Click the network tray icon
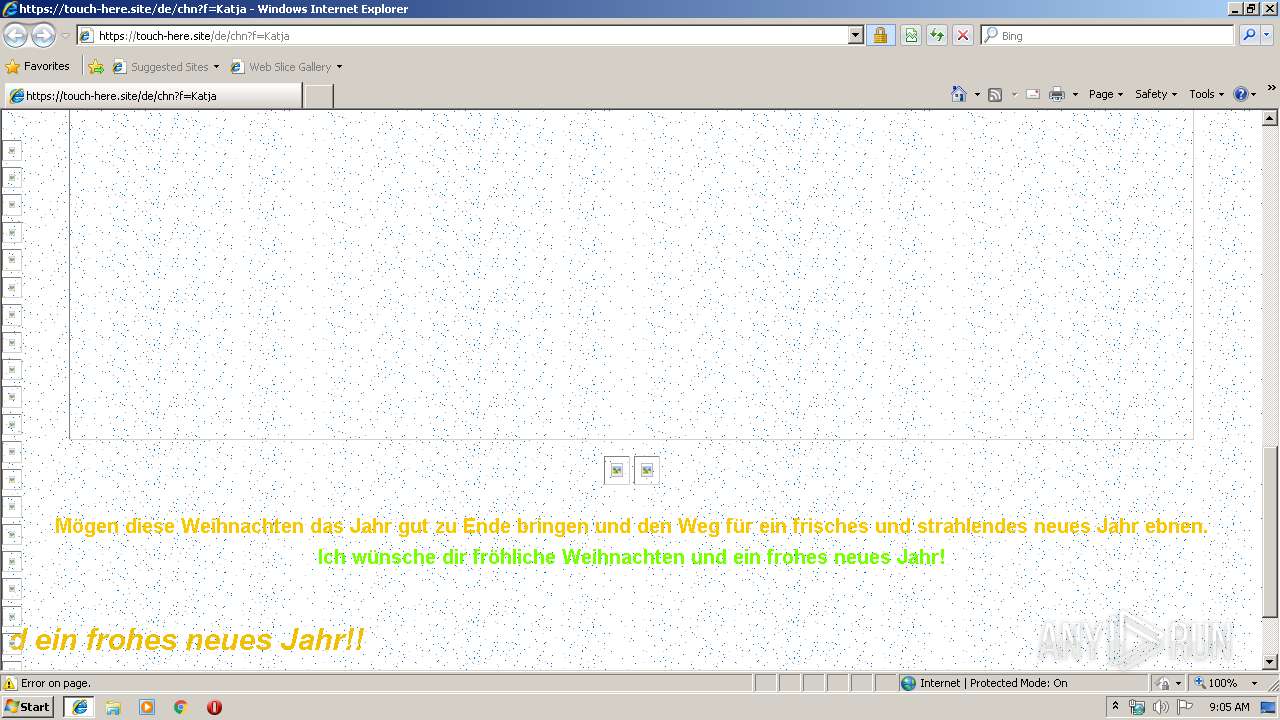 click(1137, 707)
